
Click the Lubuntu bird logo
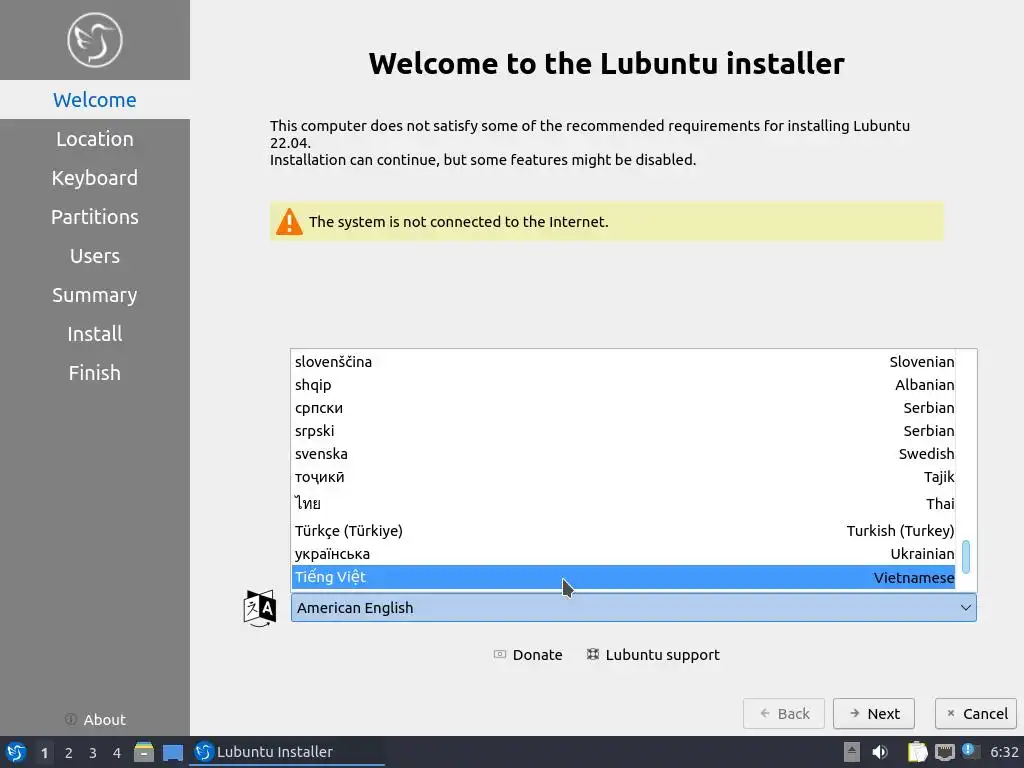(95, 40)
